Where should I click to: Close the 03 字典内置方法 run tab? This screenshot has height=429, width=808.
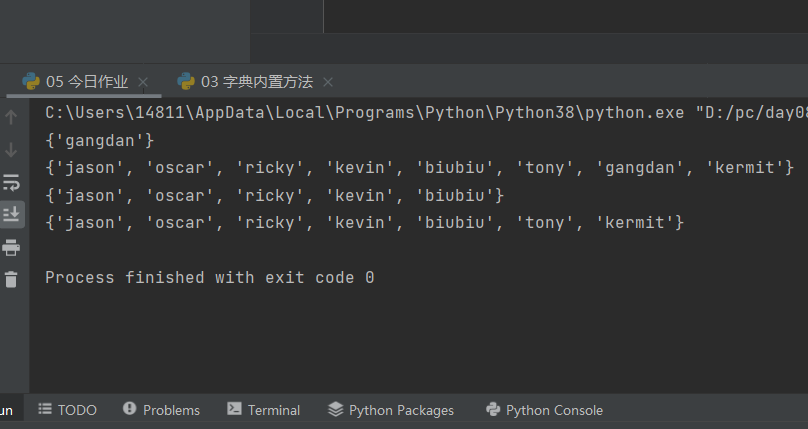click(x=328, y=82)
